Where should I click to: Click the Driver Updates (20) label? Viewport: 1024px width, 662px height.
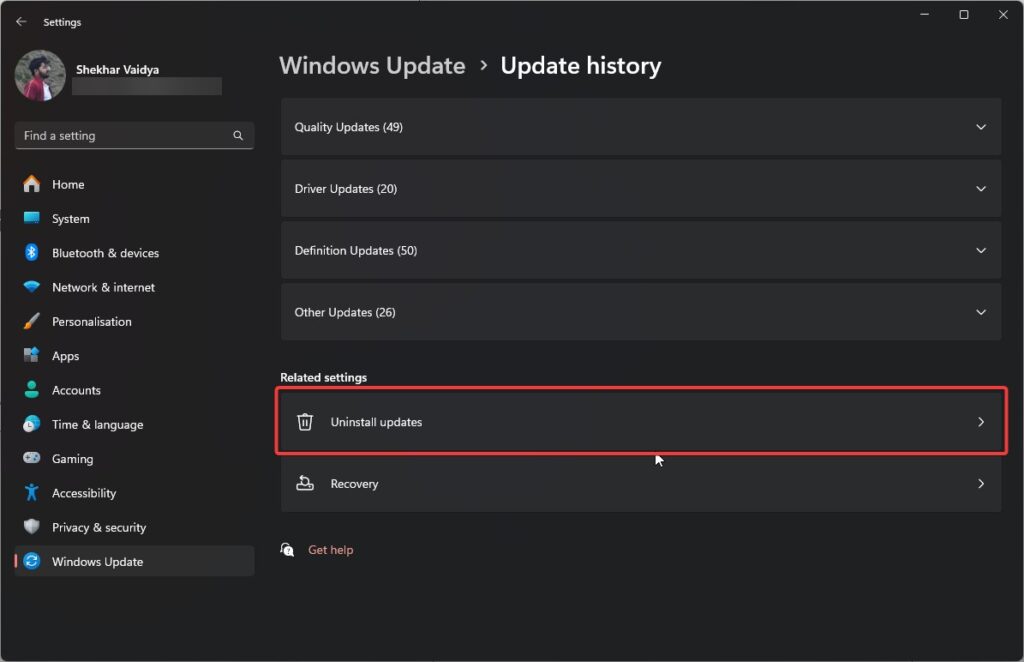pyautogui.click(x=345, y=189)
